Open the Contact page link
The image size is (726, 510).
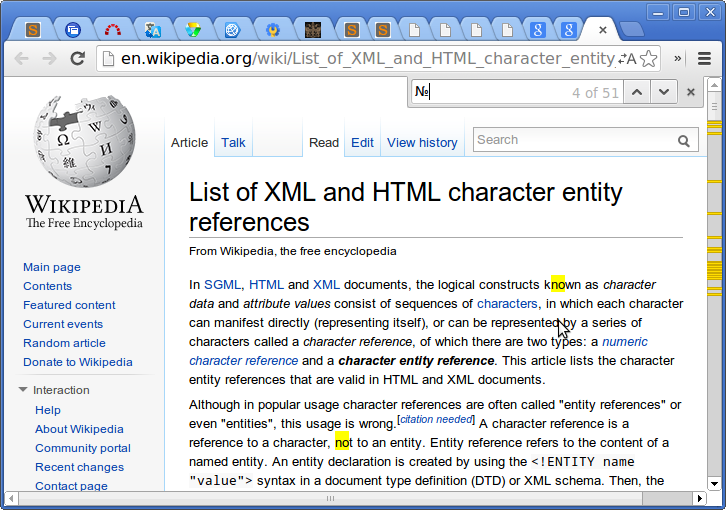click(71, 486)
